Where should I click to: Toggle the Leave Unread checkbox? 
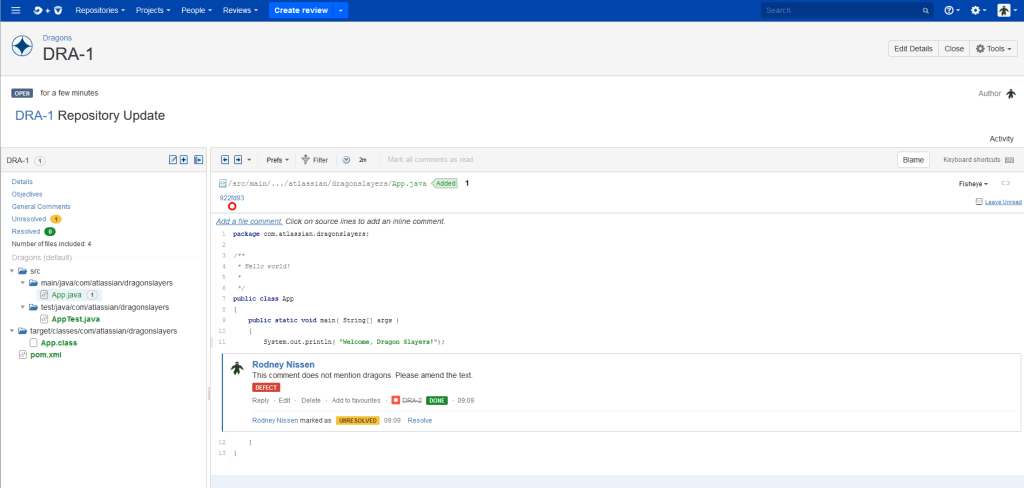coord(979,202)
